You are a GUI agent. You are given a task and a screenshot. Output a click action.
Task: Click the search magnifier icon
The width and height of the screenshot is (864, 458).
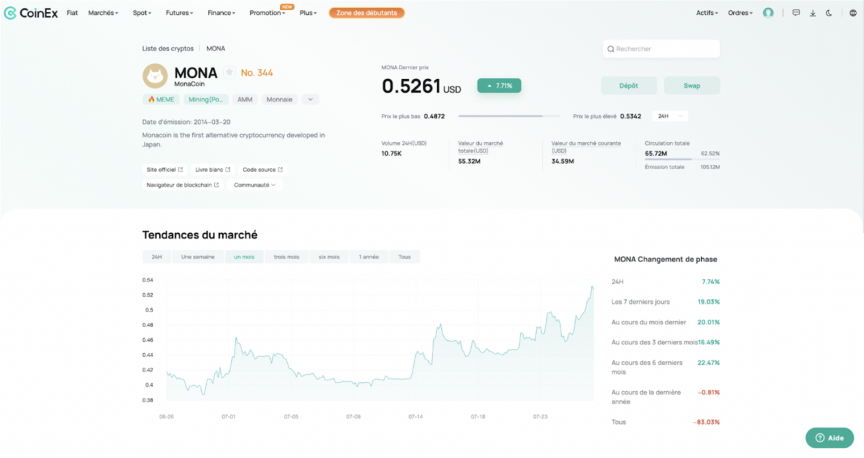click(x=611, y=49)
